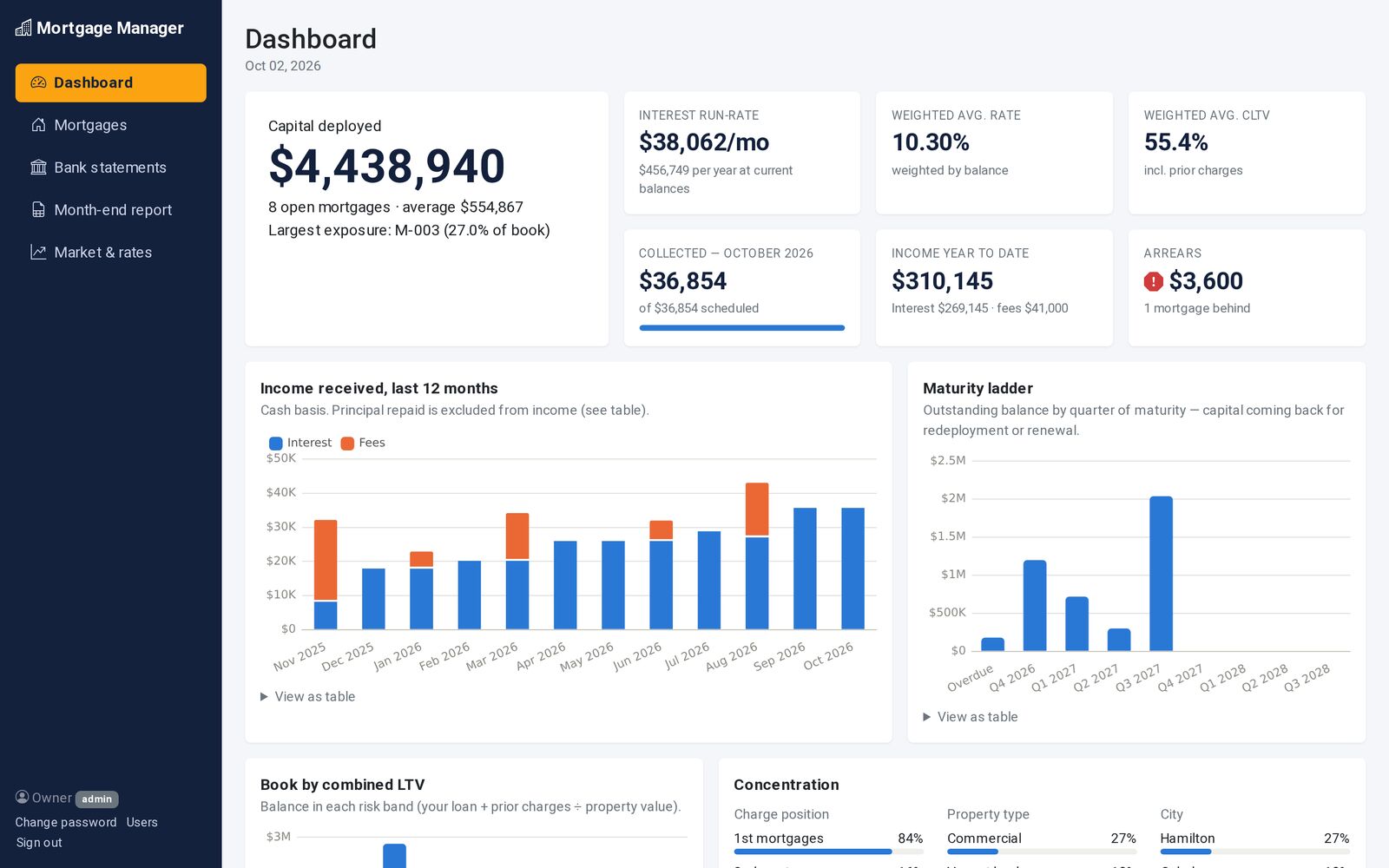Click the Q4 2026 maturity bar

(1035, 605)
